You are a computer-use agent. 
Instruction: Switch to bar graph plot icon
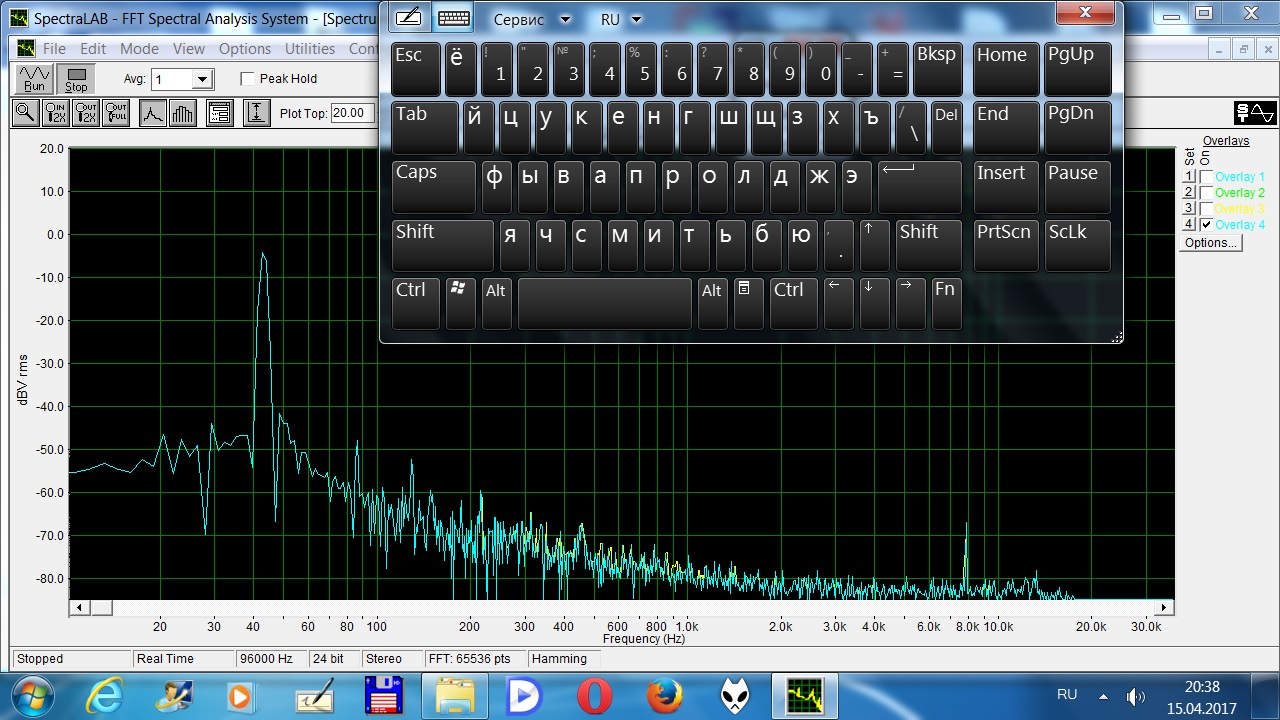coord(182,113)
